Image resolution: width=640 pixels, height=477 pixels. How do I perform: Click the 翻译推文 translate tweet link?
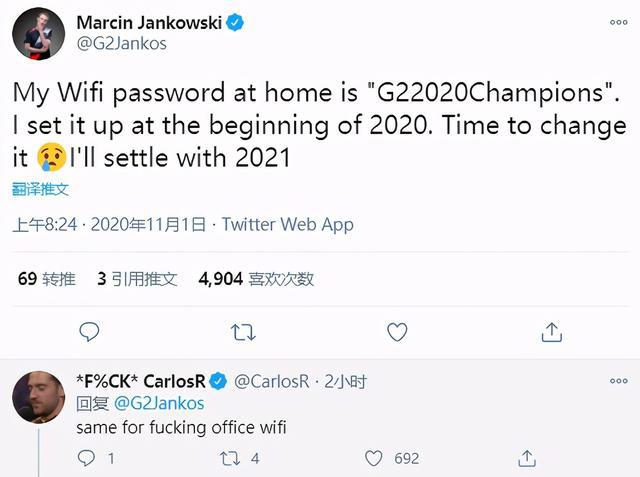pos(40,189)
